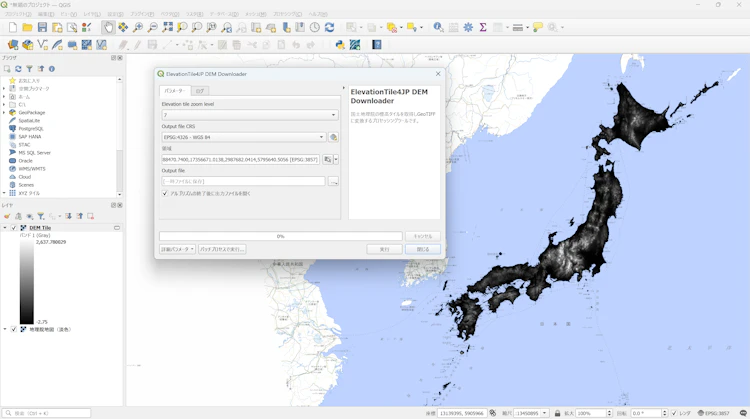Click the 実行 run button
Image resolution: width=750 pixels, height=419 pixels.
click(x=384, y=249)
